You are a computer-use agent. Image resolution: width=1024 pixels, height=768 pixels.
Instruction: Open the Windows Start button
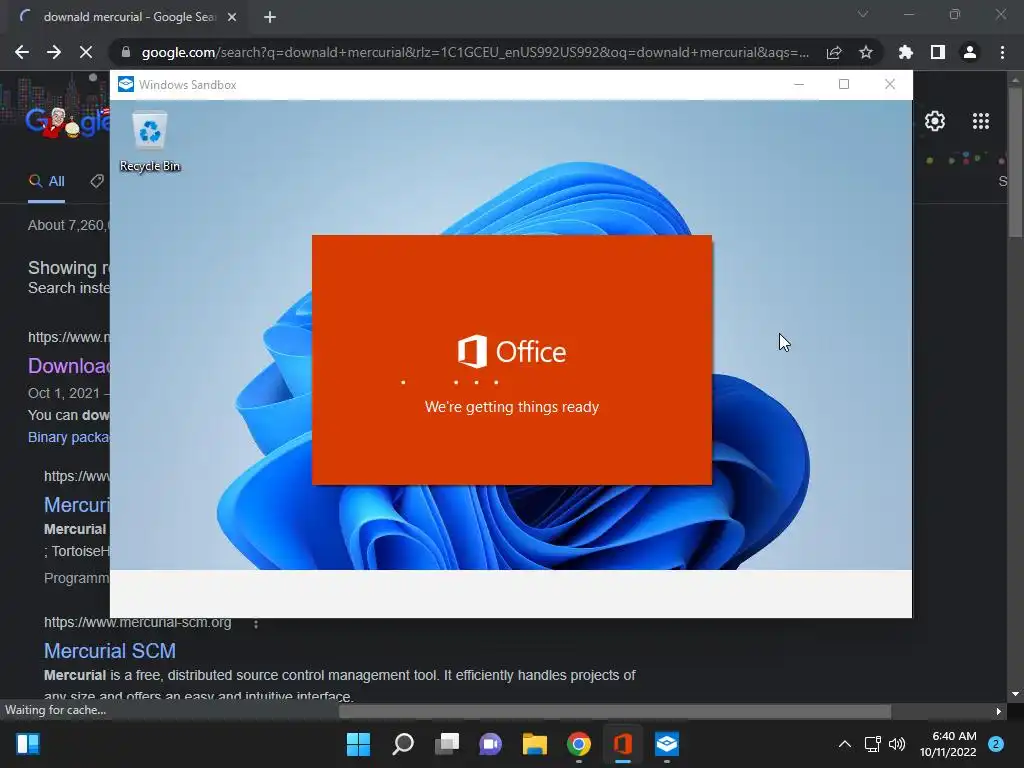point(358,744)
